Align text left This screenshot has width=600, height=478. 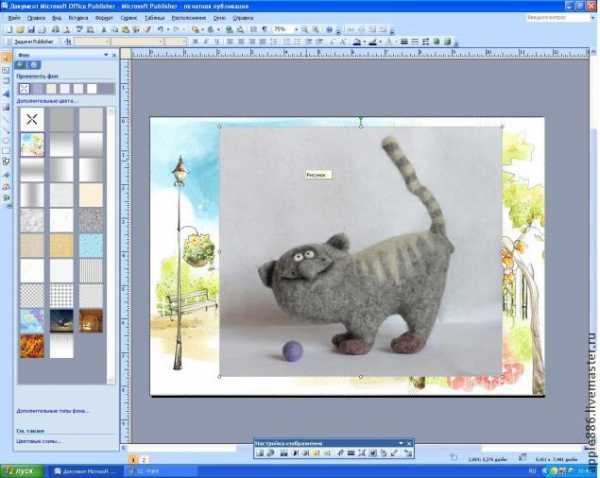click(x=230, y=42)
